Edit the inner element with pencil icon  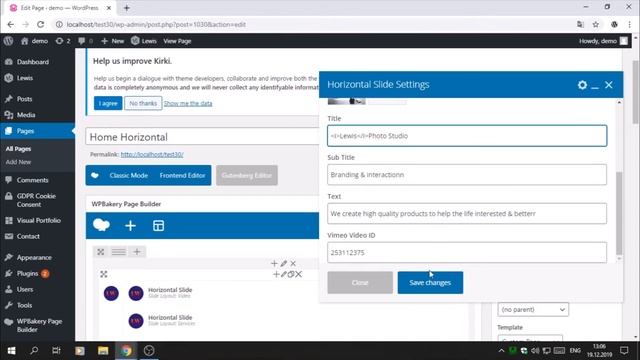coord(283,274)
